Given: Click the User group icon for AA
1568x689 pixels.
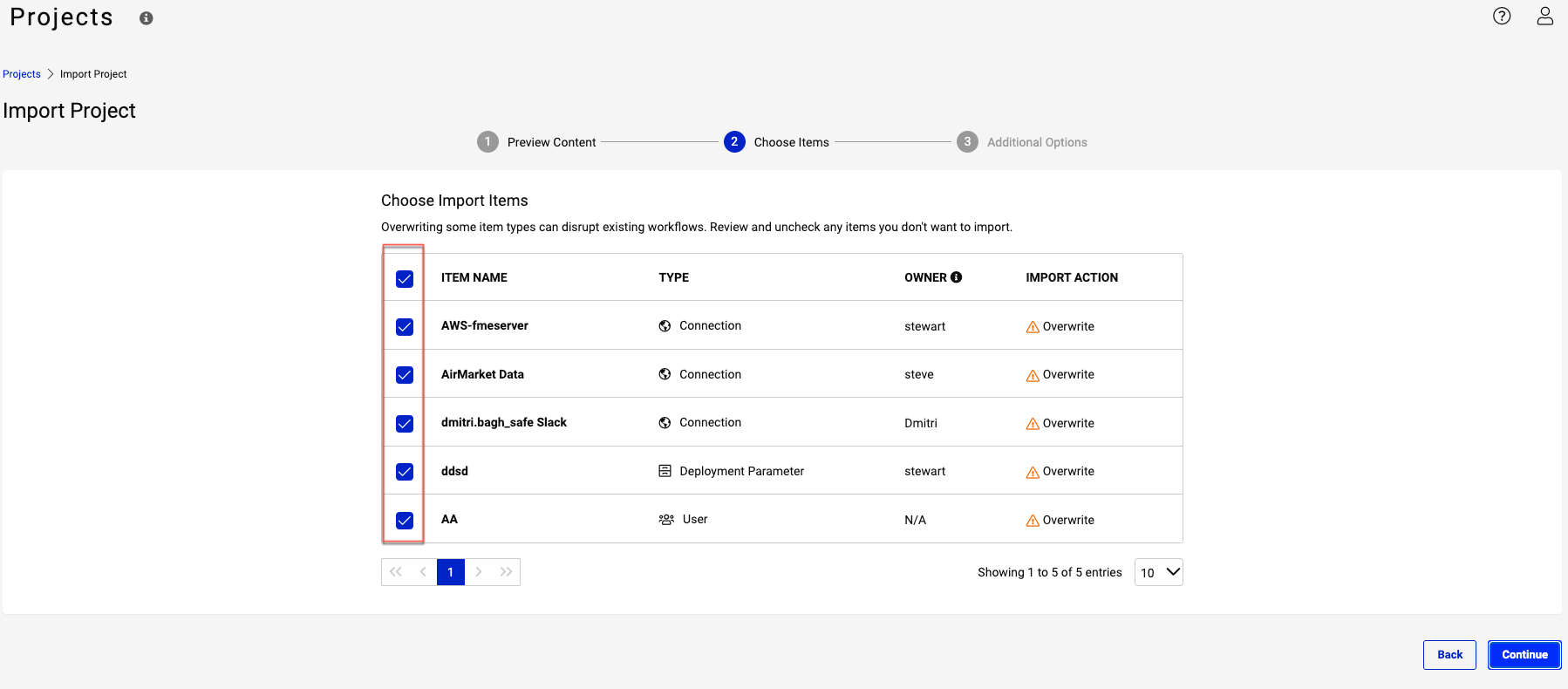Looking at the screenshot, I should [666, 520].
